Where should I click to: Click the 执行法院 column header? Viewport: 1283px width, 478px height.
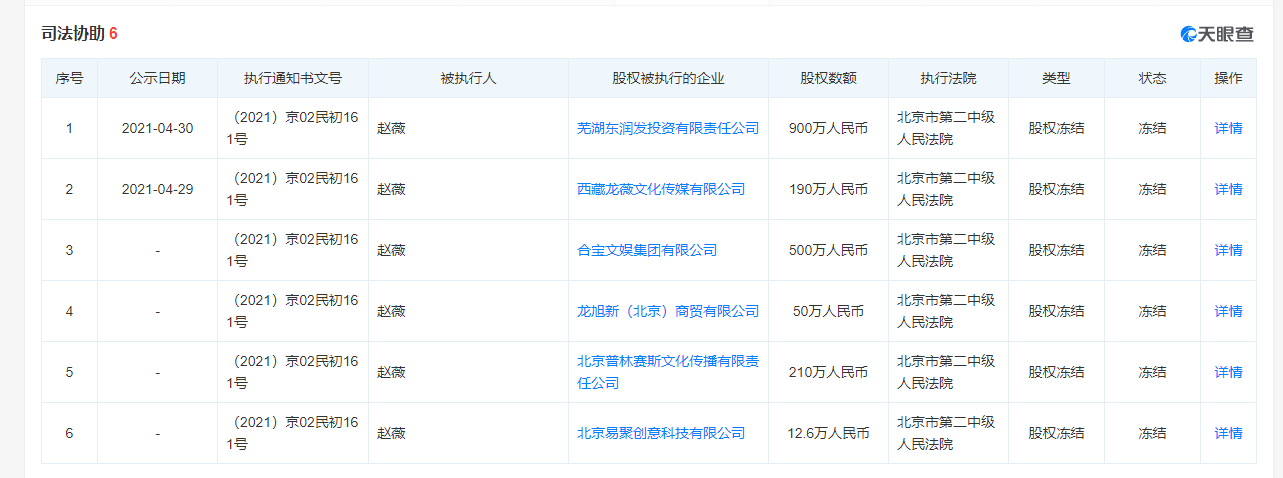(948, 78)
